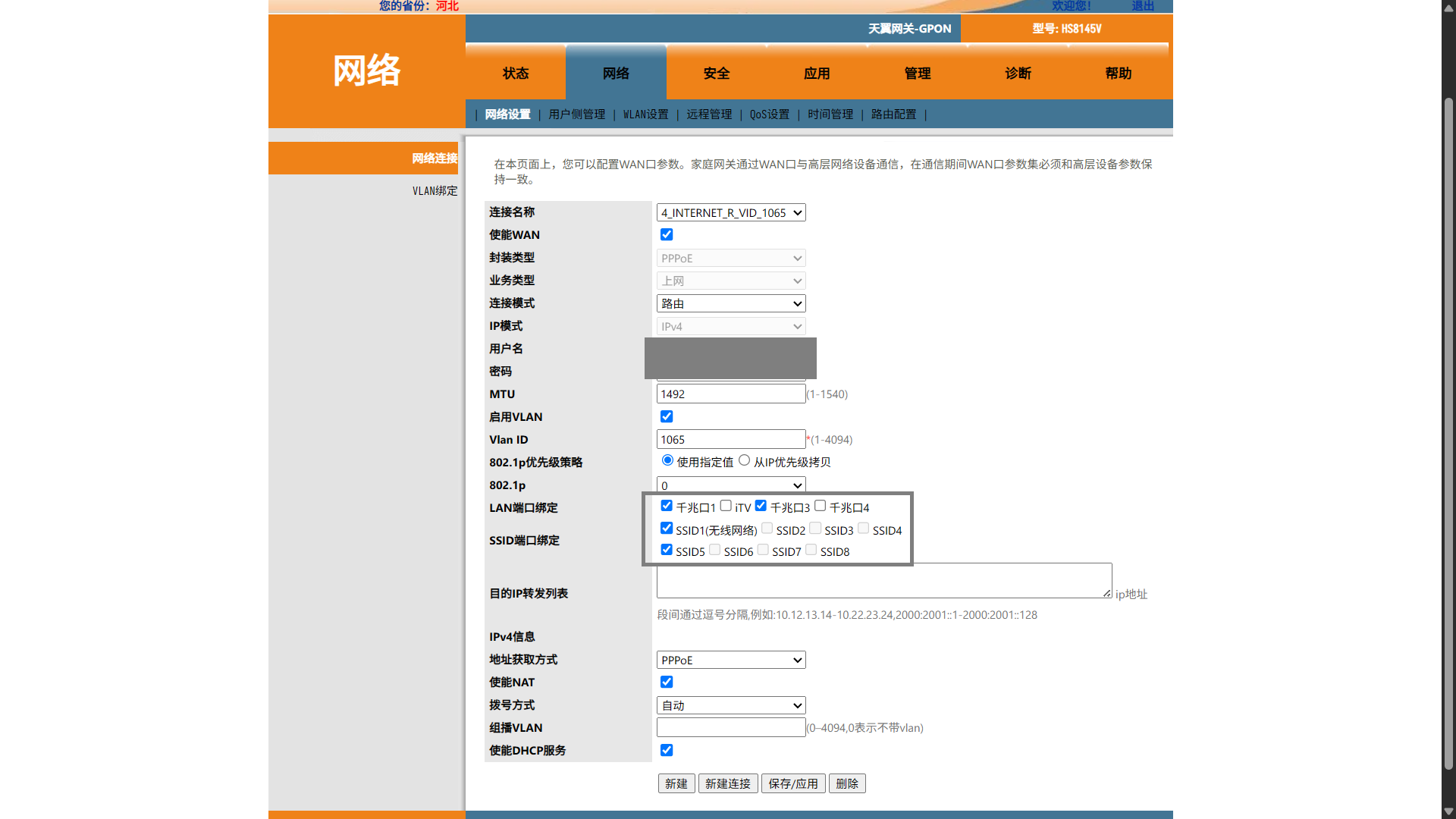
Task: Click the MTU input field
Action: [731, 394]
